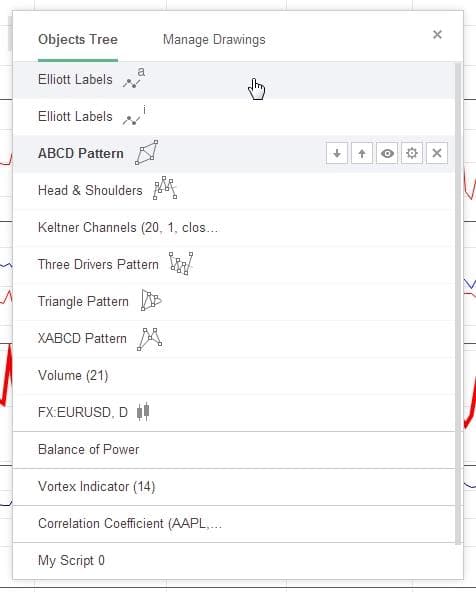
Task: Select the Keltner Channels item
Action: pos(234,228)
